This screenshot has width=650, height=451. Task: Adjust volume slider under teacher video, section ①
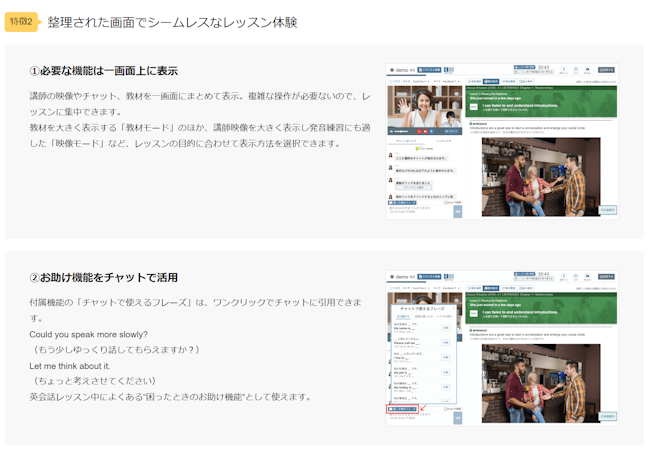[401, 131]
